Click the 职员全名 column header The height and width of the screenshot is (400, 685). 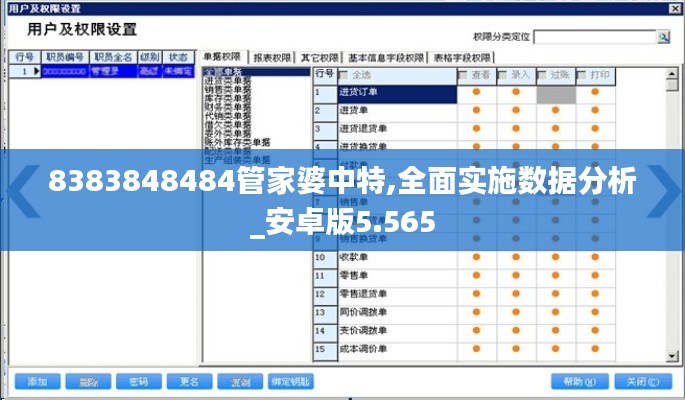coord(113,57)
